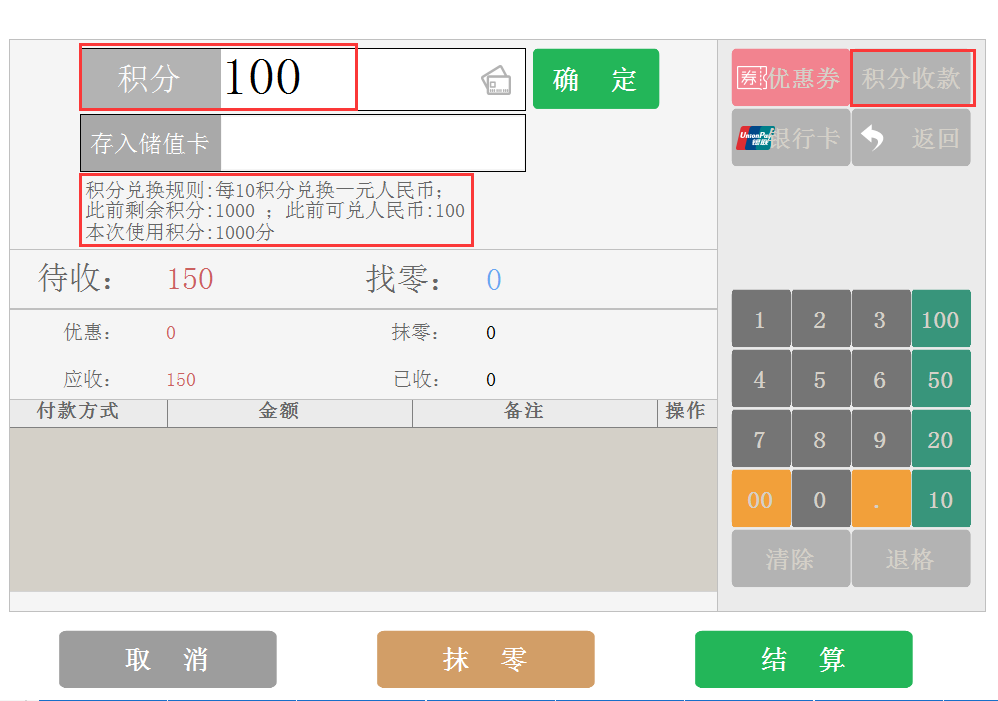The height and width of the screenshot is (701, 998).
Task: Click the 操作 column header
Action: pos(686,412)
